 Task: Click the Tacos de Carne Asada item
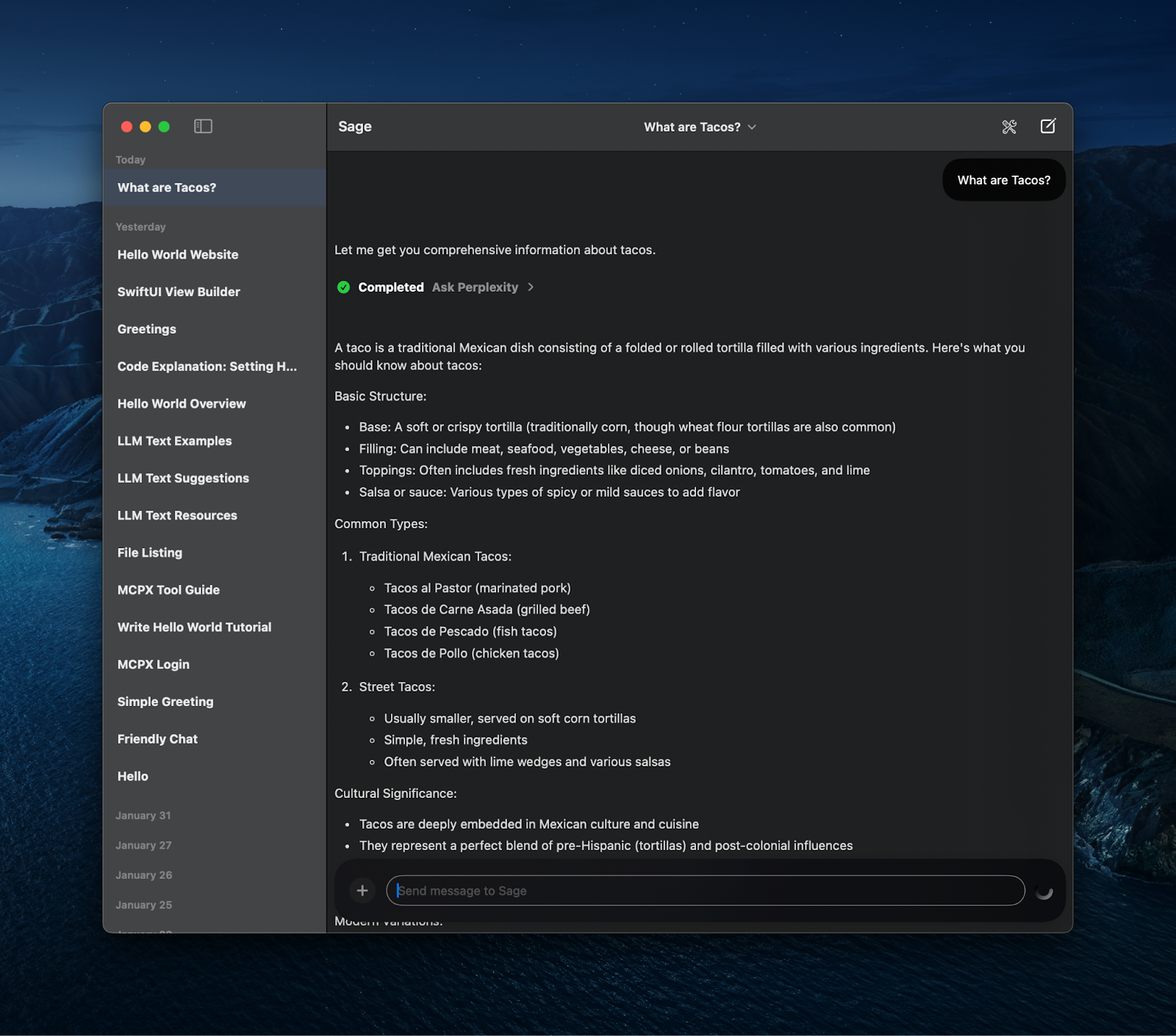[487, 609]
